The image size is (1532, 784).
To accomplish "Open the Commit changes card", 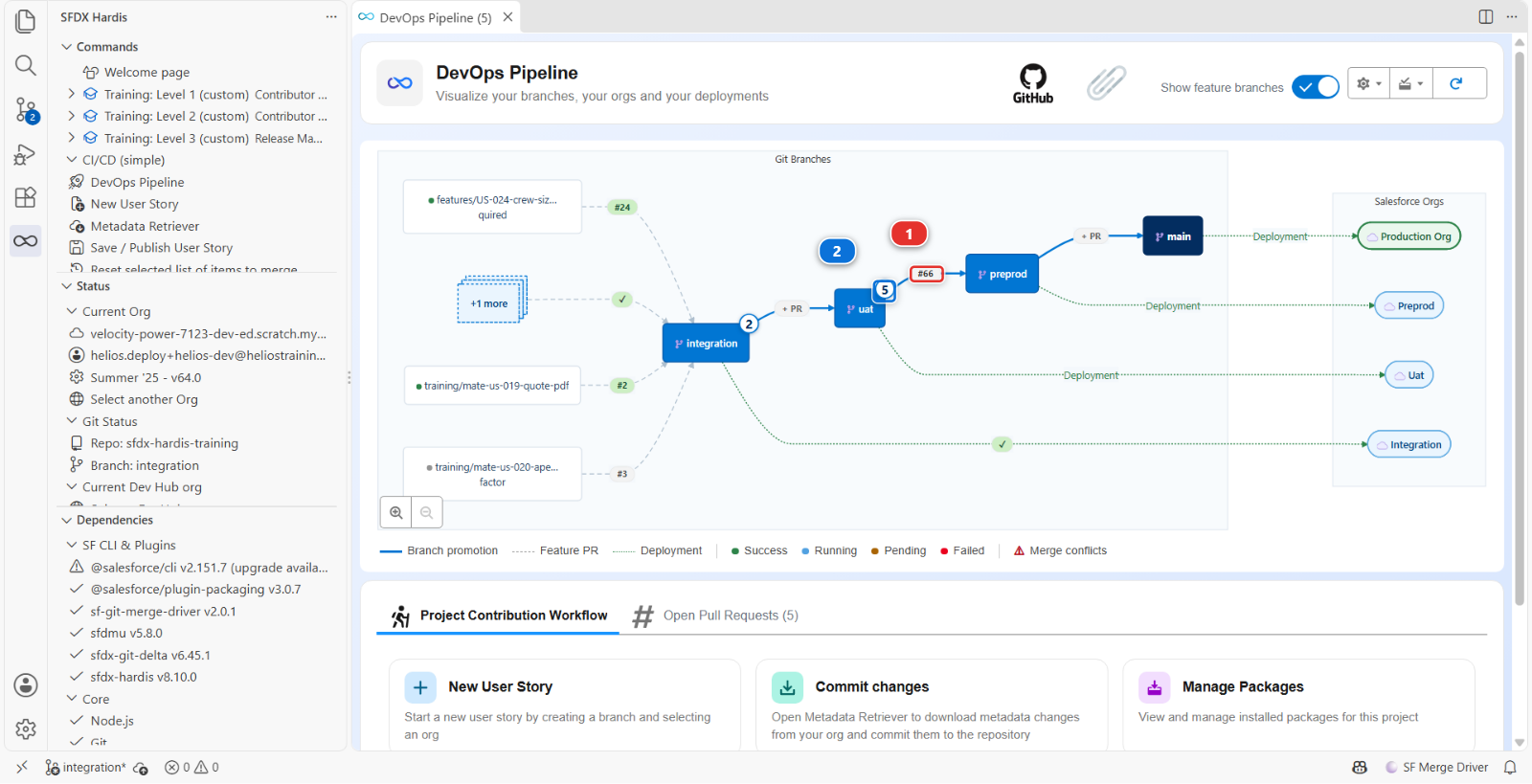I will coord(932,706).
